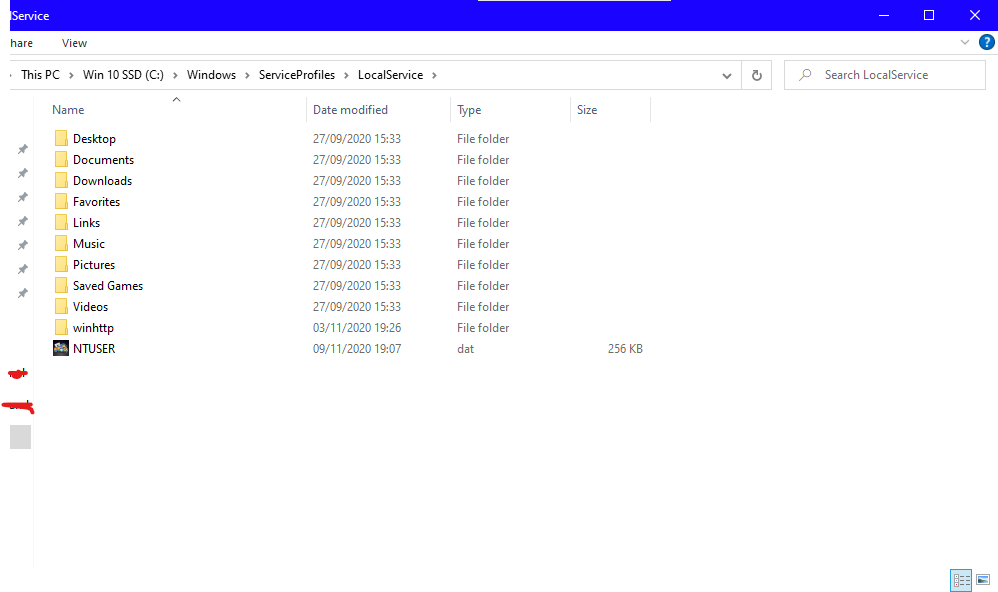Screen dimensions: 998x592
Task: Select the Favorites folder name
Action: pos(96,202)
